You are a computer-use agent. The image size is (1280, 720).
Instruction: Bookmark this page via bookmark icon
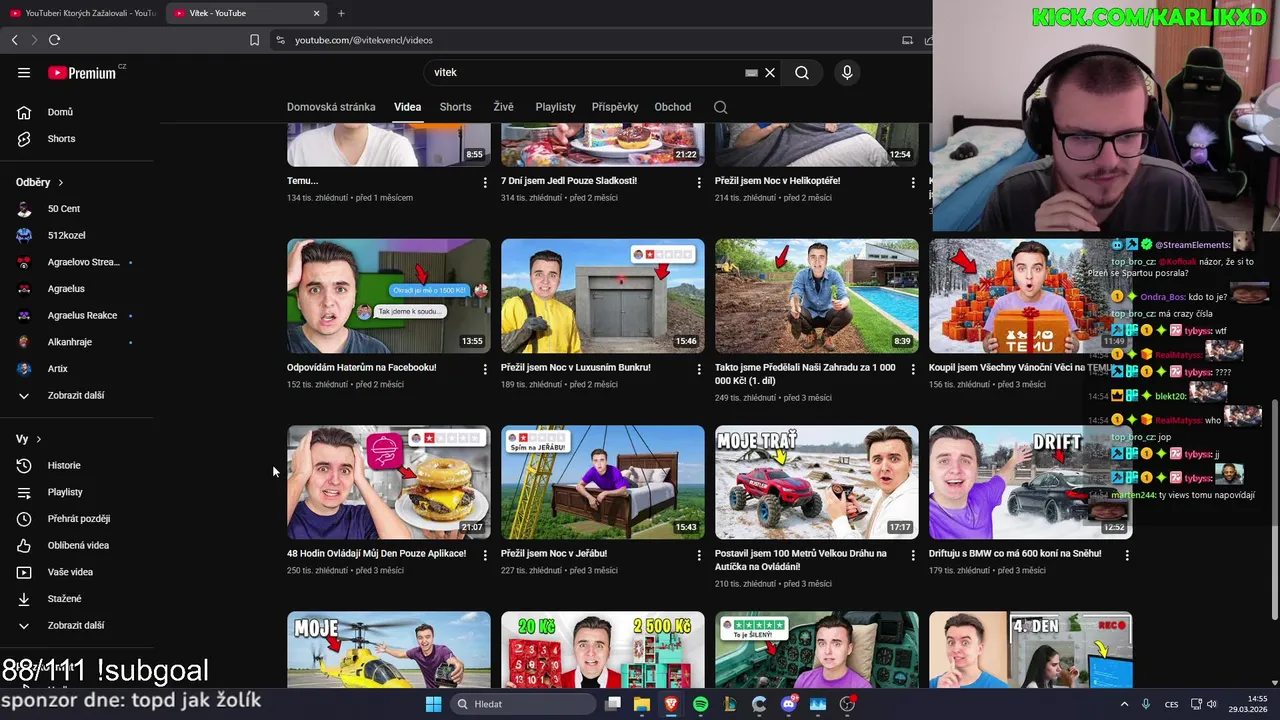click(x=254, y=40)
